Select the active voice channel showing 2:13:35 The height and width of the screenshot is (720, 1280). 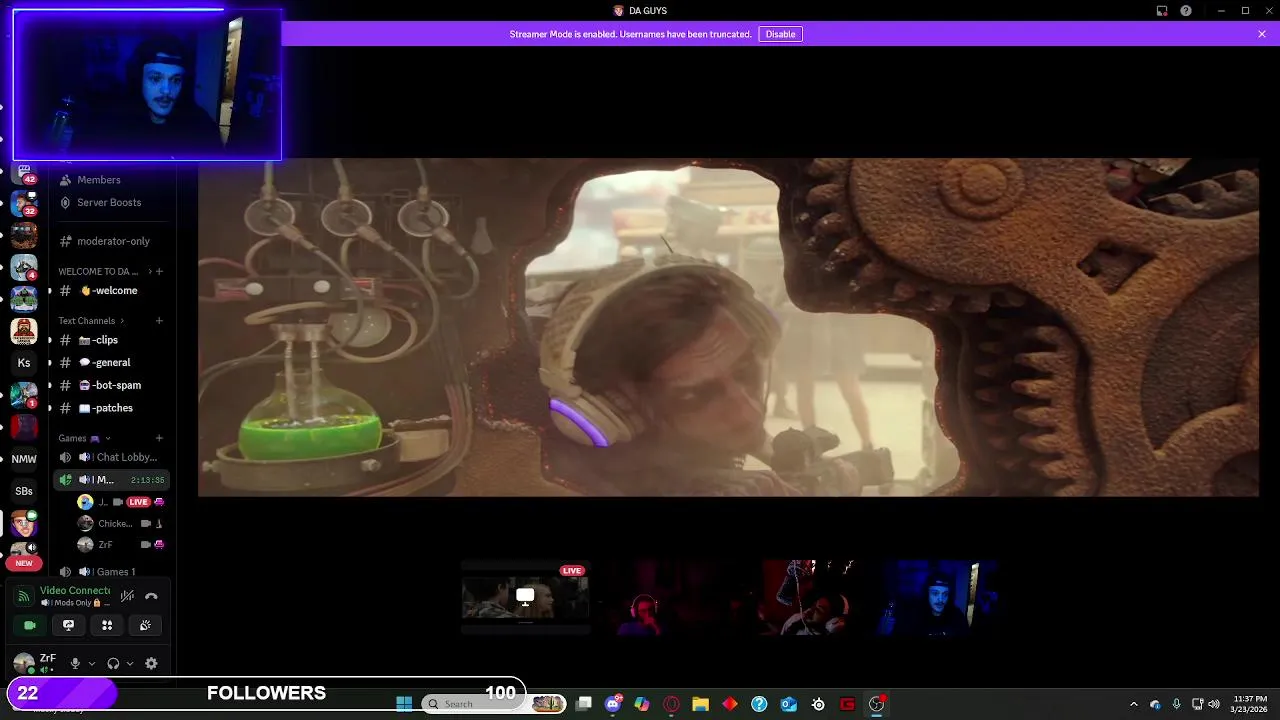pyautogui.click(x=111, y=480)
